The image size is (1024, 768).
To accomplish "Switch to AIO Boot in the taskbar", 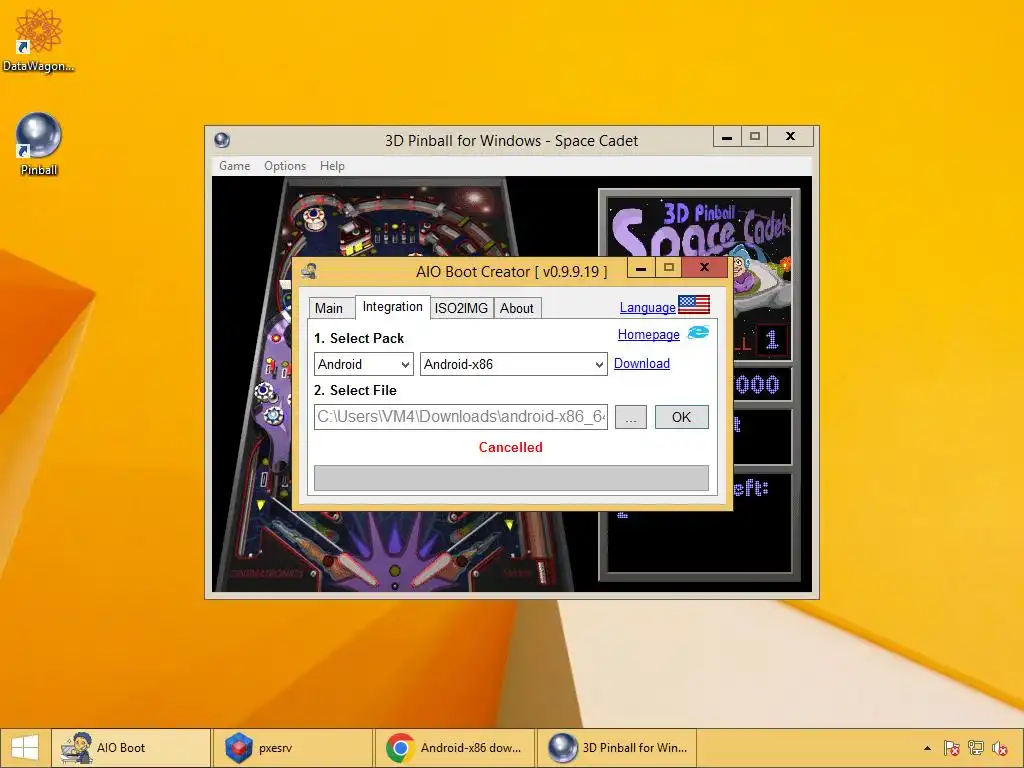I will point(131,748).
